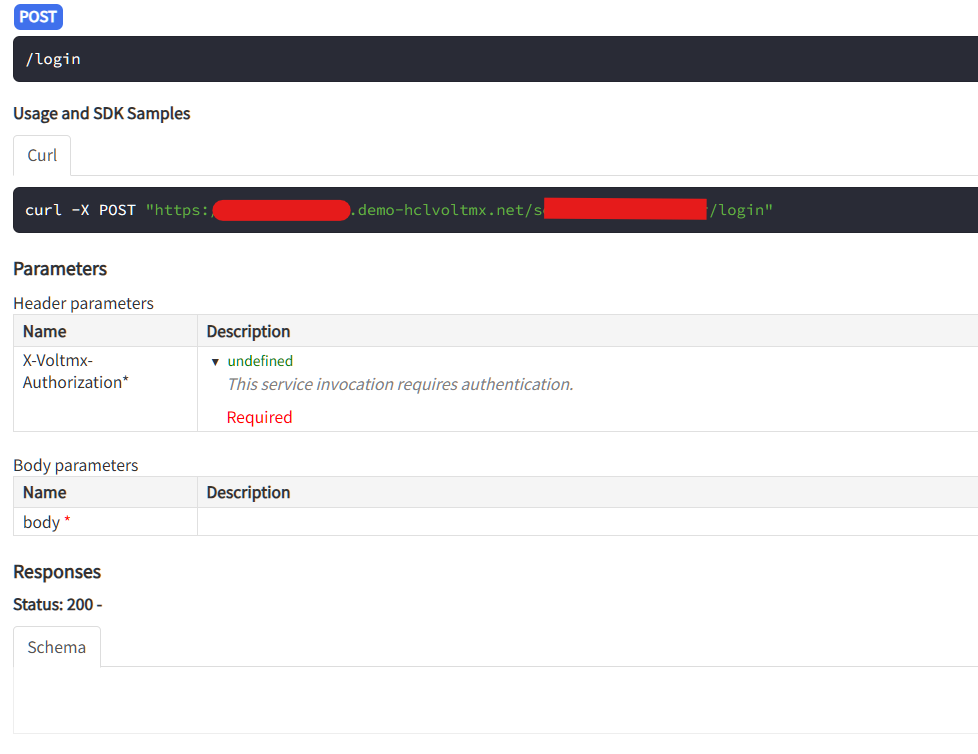This screenshot has height=754, width=978.
Task: Click the Header parameters label
Action: coord(83,303)
